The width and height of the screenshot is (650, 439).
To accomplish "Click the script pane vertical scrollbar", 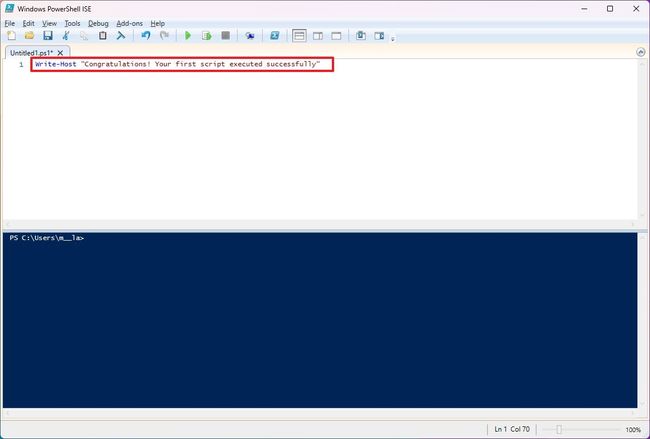I will pos(642,139).
